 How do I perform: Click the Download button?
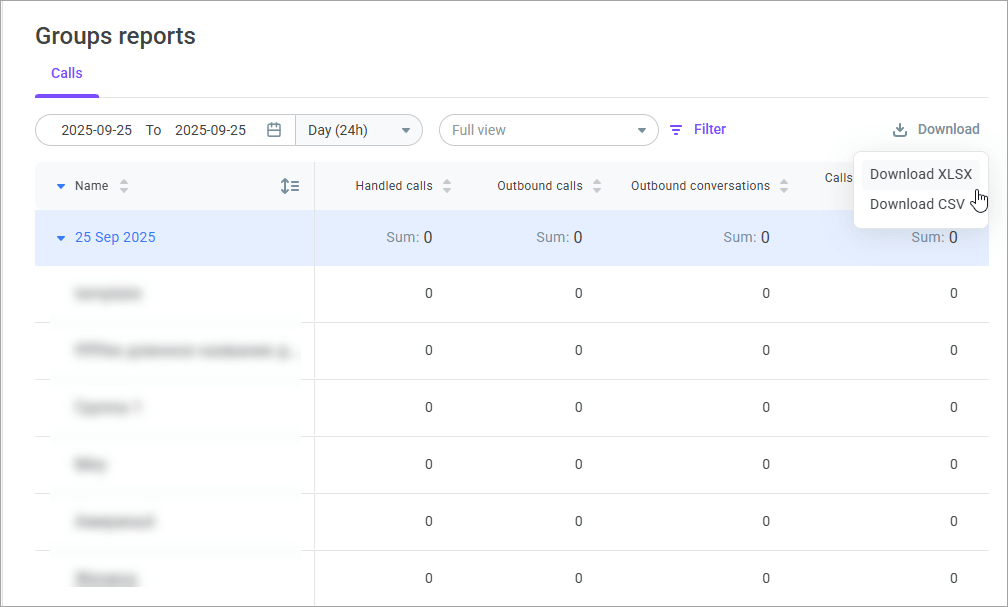click(947, 129)
